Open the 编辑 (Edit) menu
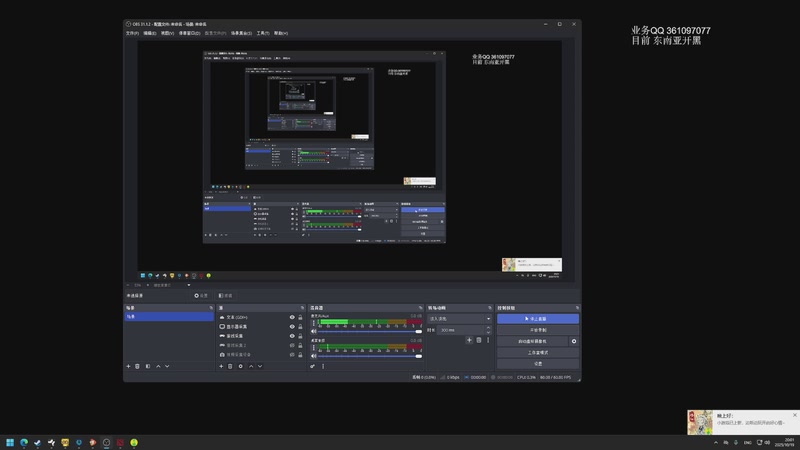Viewport: 800px width, 450px height. point(149,33)
